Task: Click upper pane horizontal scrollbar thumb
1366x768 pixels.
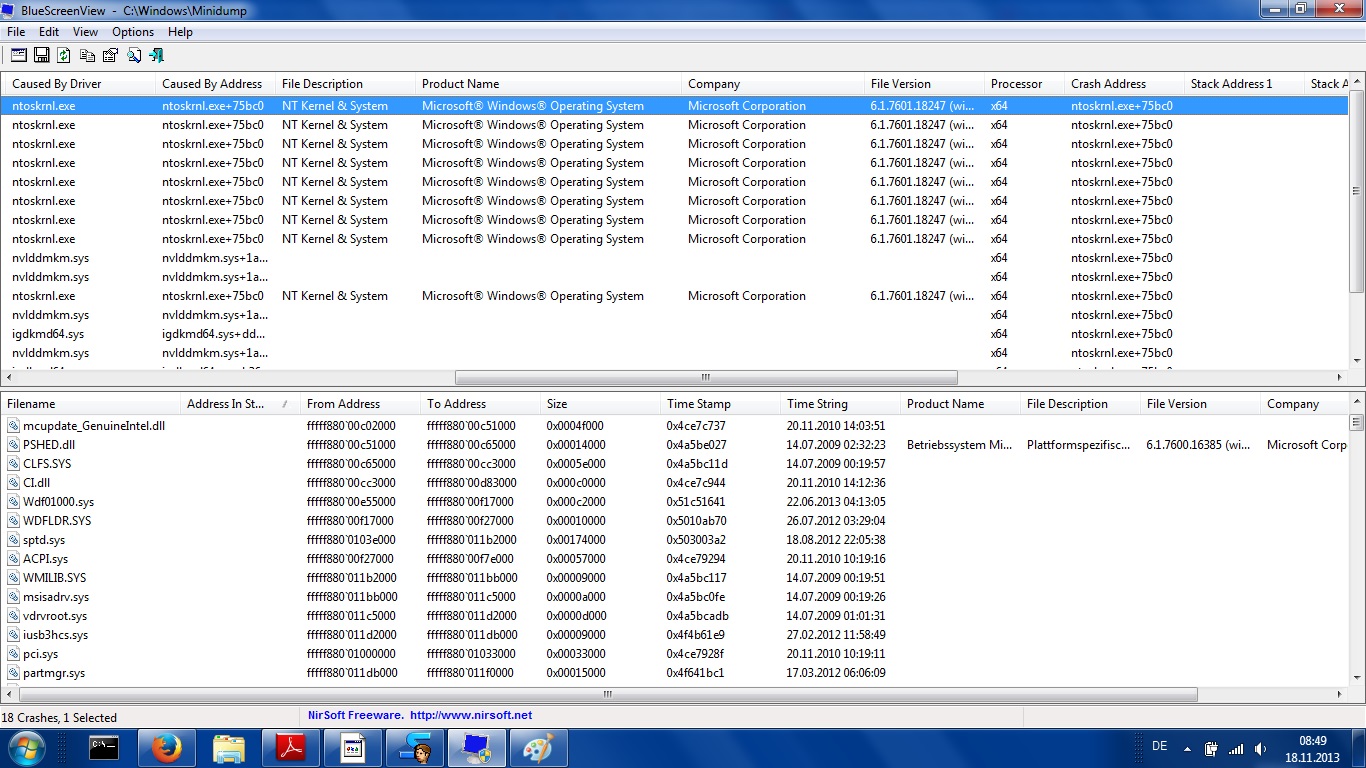Action: pyautogui.click(x=706, y=378)
